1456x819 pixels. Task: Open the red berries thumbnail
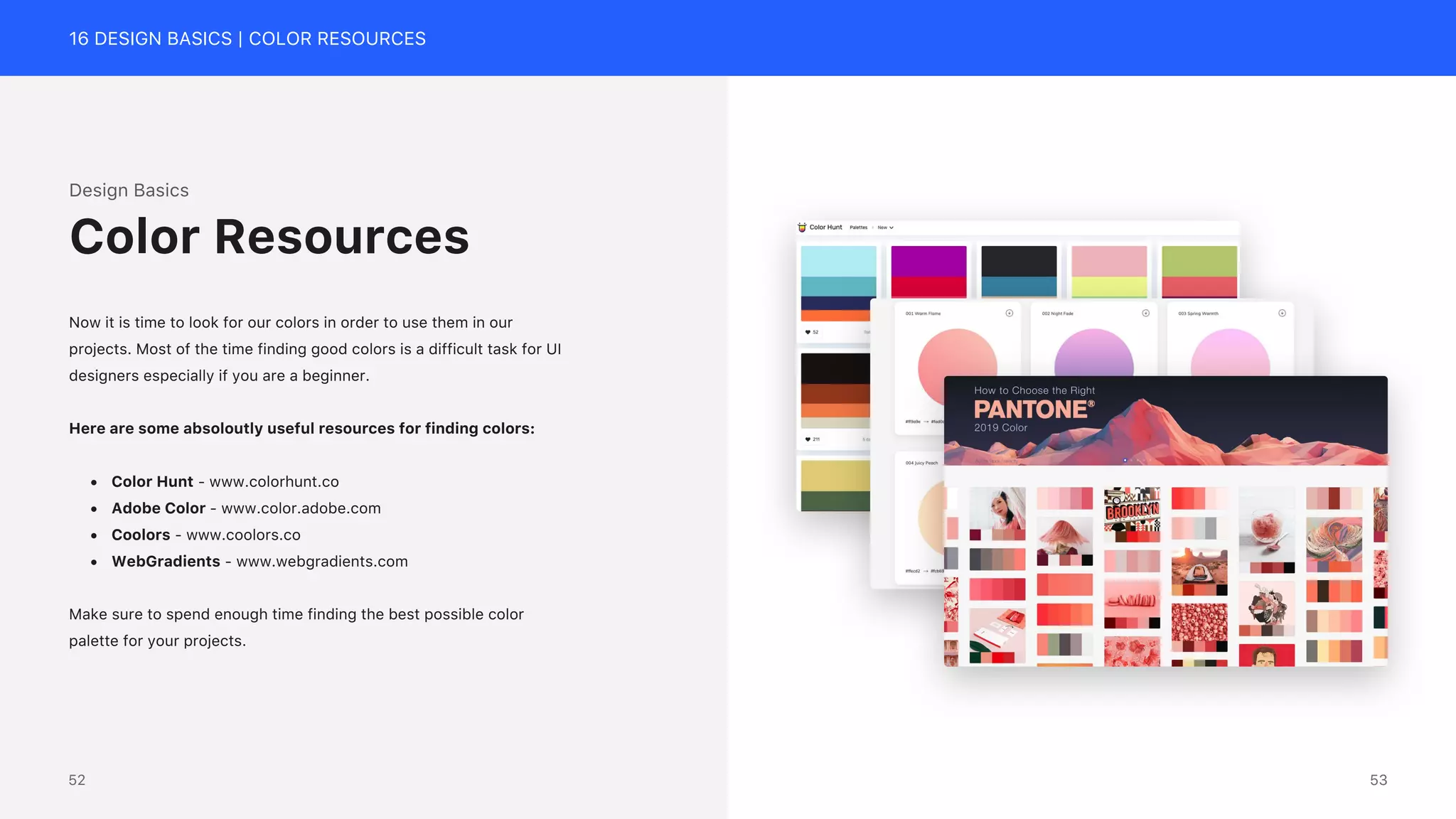click(x=1199, y=627)
